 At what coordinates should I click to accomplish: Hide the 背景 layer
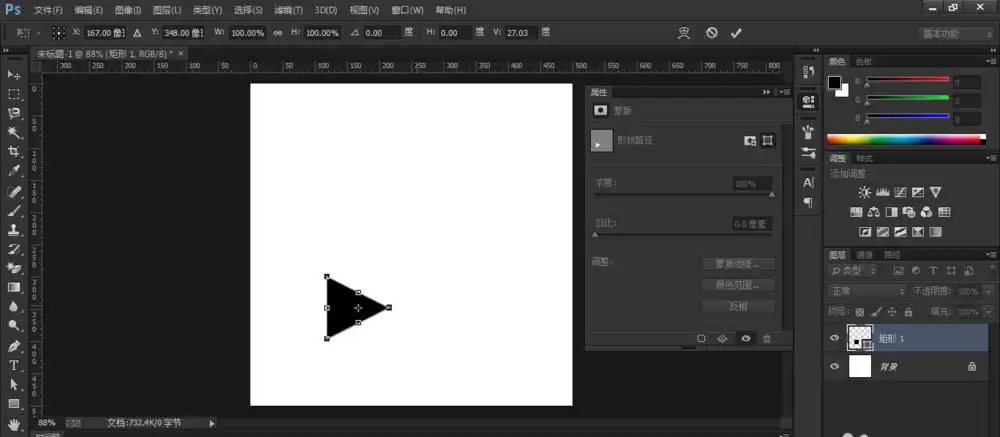click(x=834, y=366)
